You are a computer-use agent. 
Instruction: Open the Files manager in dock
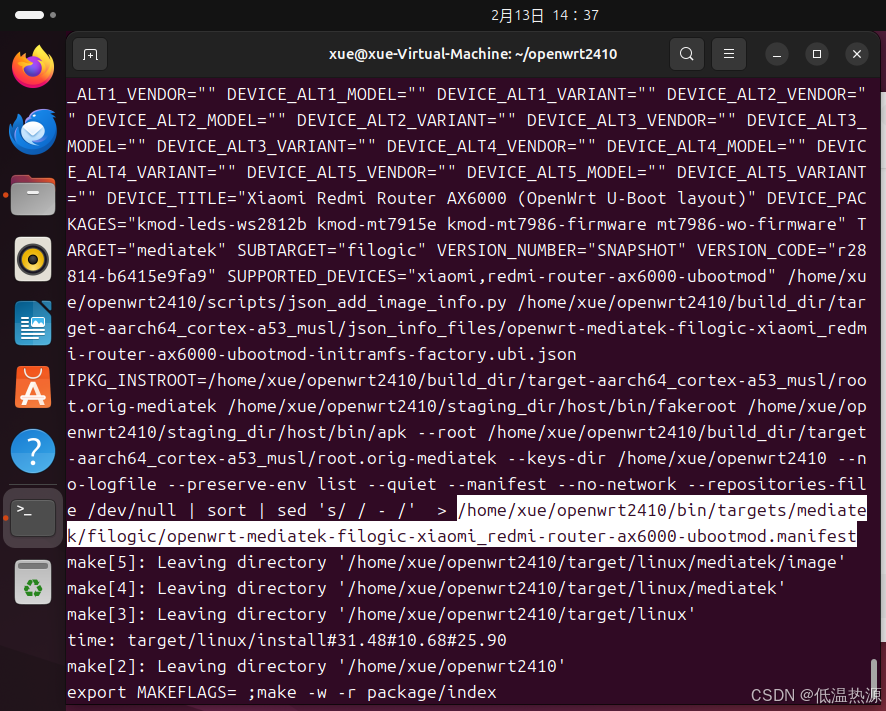coord(33,196)
